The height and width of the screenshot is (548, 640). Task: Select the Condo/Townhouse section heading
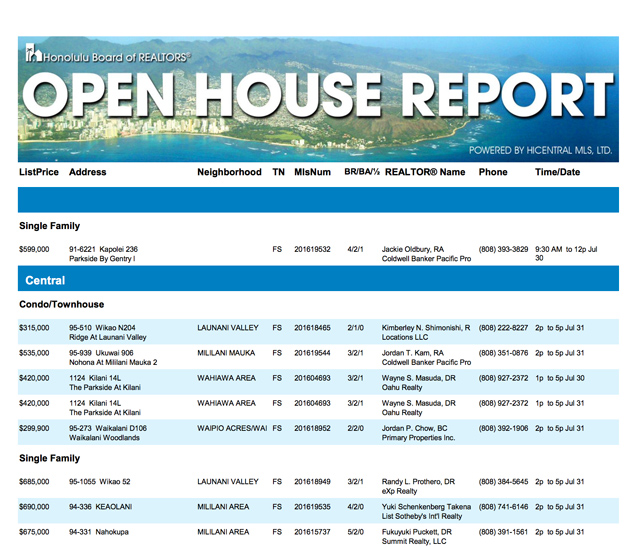62,304
